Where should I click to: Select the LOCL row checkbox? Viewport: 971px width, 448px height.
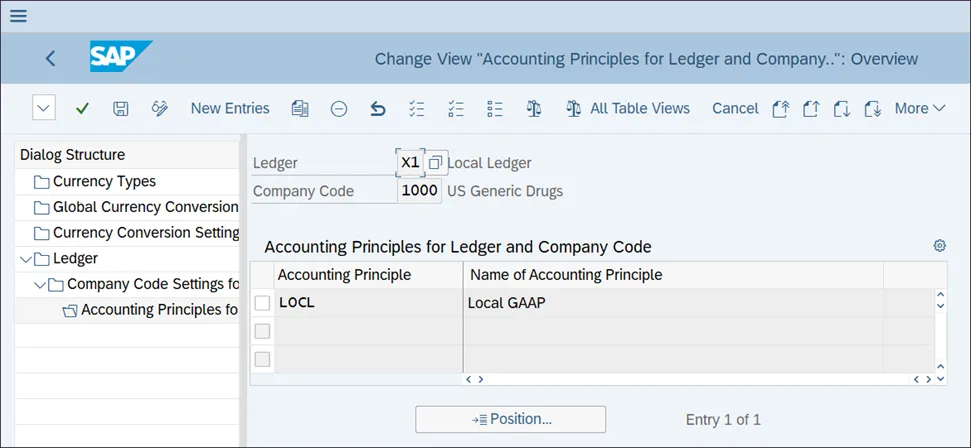(262, 303)
